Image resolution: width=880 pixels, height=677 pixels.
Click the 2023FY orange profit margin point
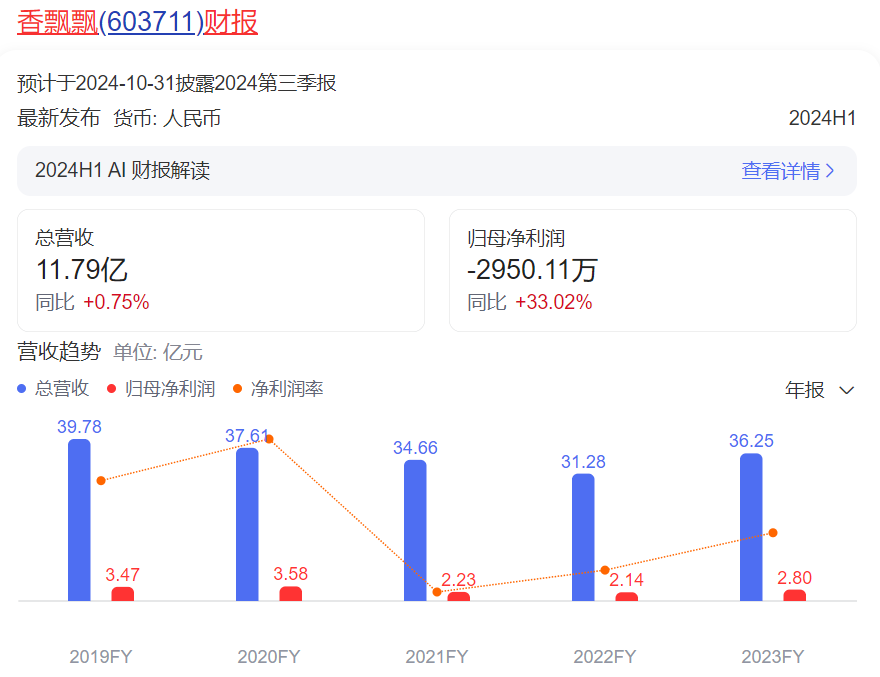(x=773, y=533)
